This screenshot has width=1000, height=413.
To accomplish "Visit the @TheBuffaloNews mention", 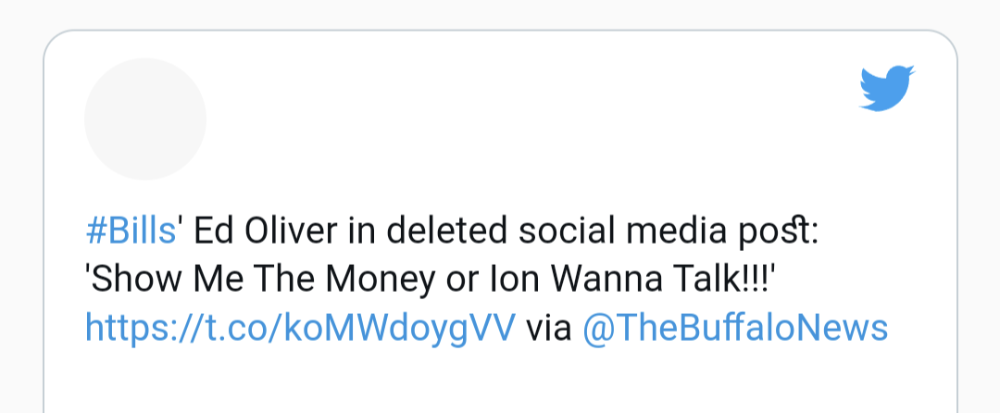I will (735, 328).
